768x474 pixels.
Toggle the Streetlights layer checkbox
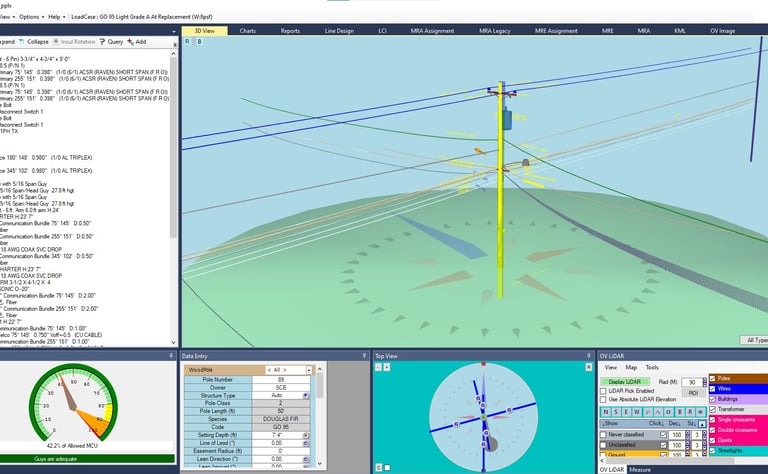(x=713, y=450)
